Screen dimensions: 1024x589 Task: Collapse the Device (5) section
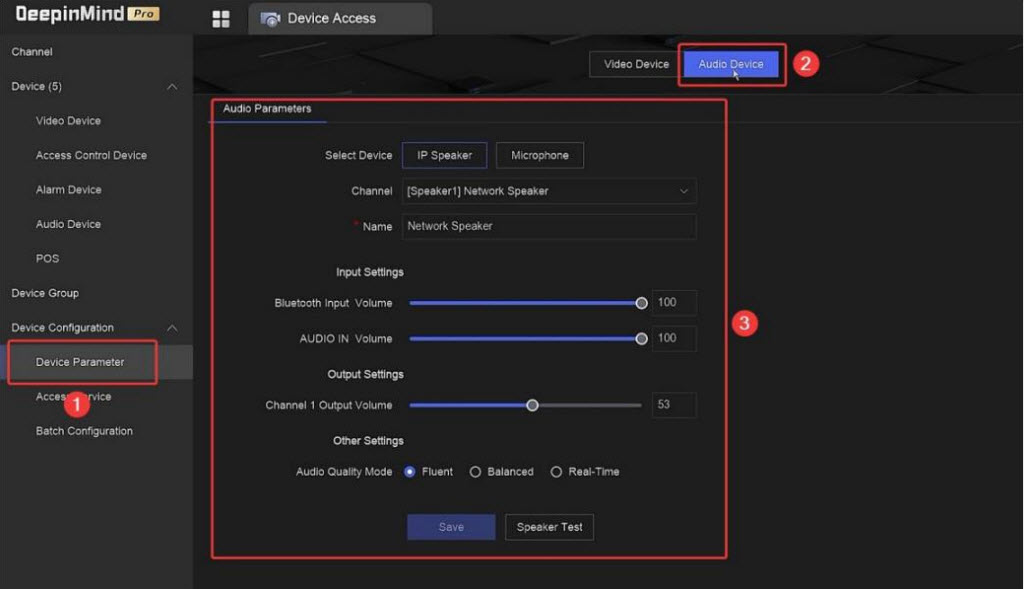[172, 87]
